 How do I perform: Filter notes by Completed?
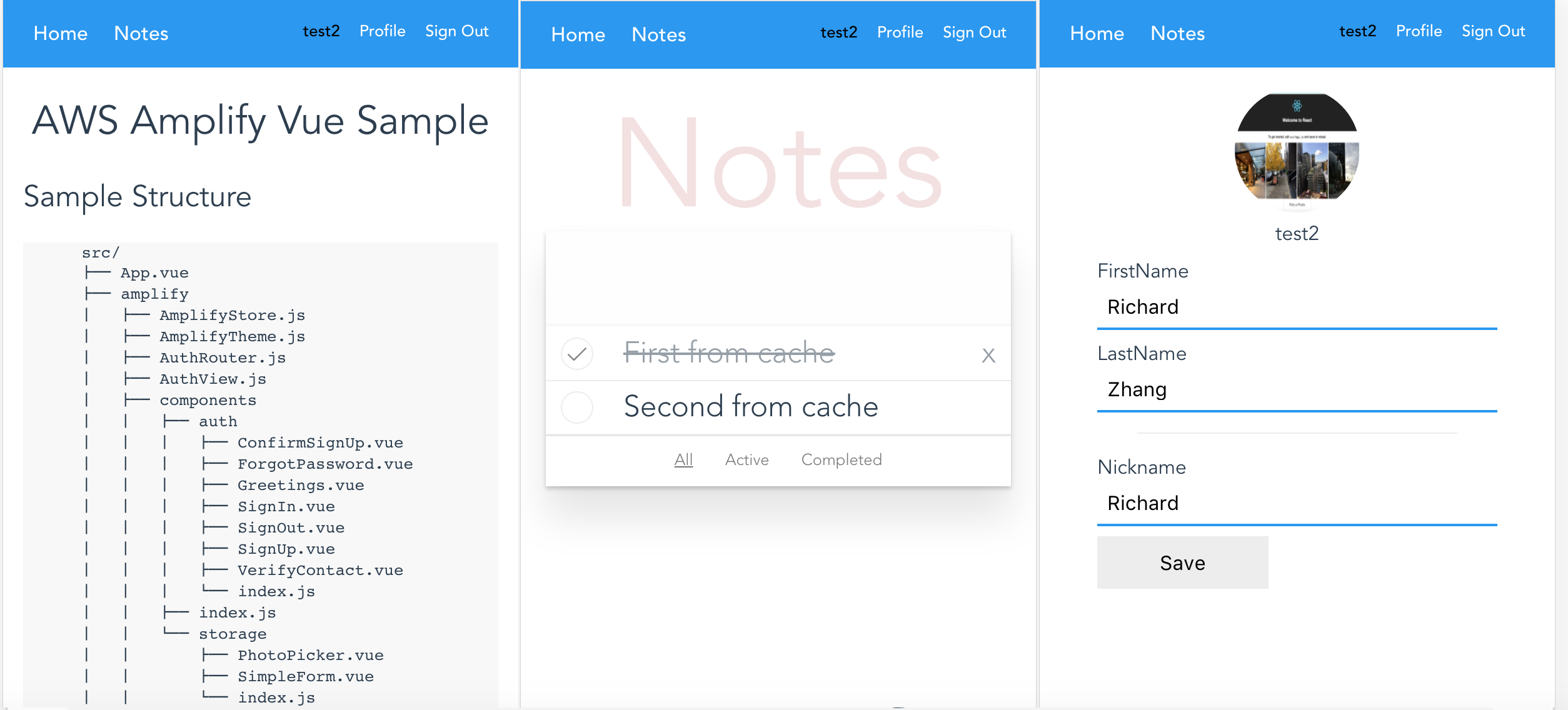tap(841, 460)
